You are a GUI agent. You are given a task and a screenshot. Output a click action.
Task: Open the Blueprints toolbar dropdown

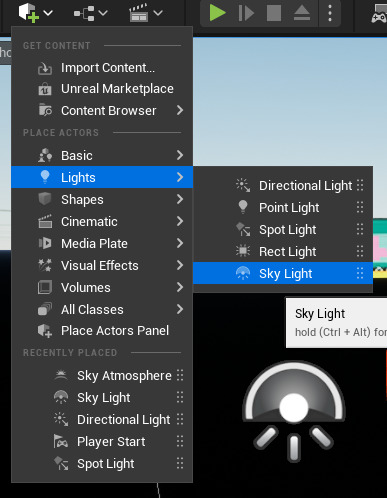point(90,13)
